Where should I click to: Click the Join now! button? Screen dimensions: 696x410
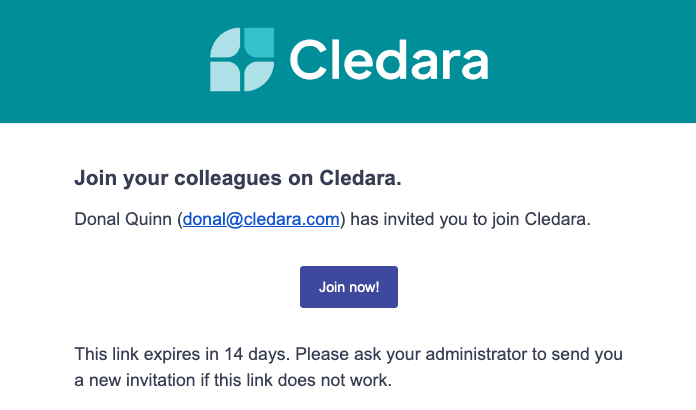[349, 287]
